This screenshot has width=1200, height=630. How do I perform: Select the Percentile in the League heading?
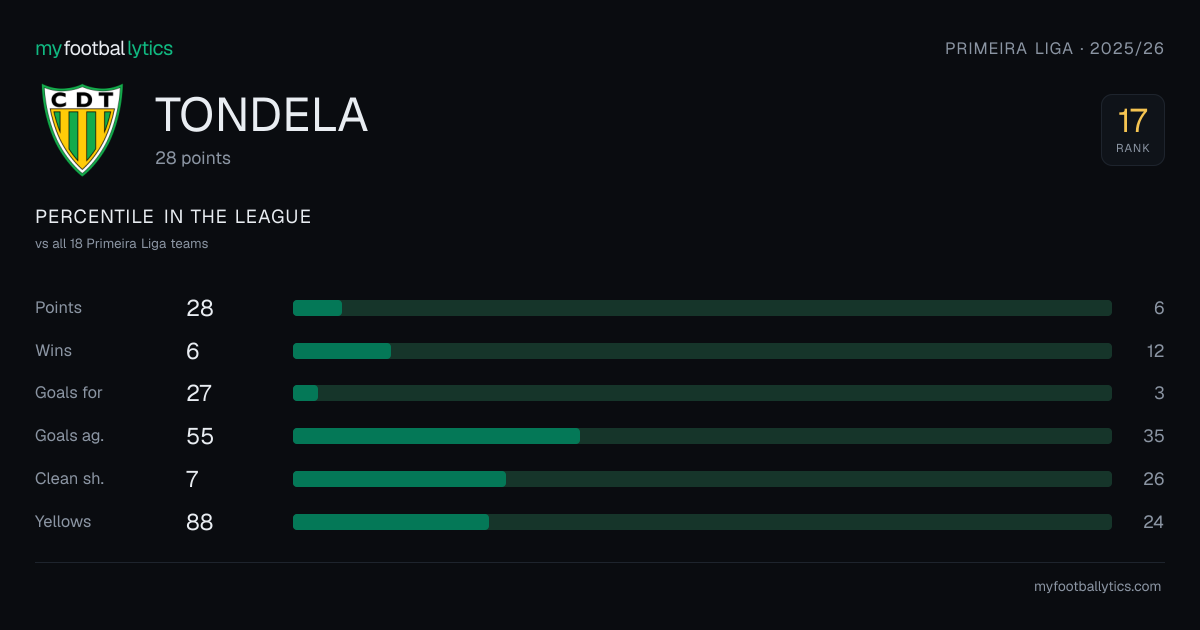coord(173,217)
